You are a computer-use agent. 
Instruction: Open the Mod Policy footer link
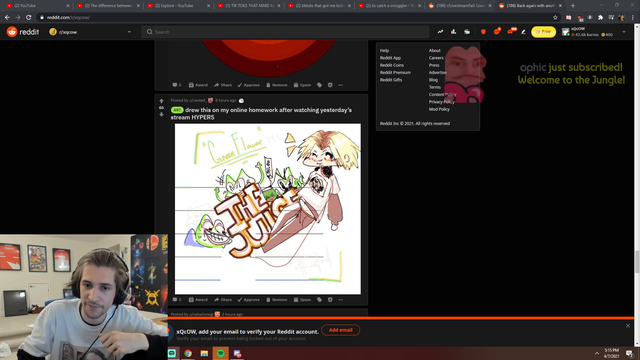[439, 109]
